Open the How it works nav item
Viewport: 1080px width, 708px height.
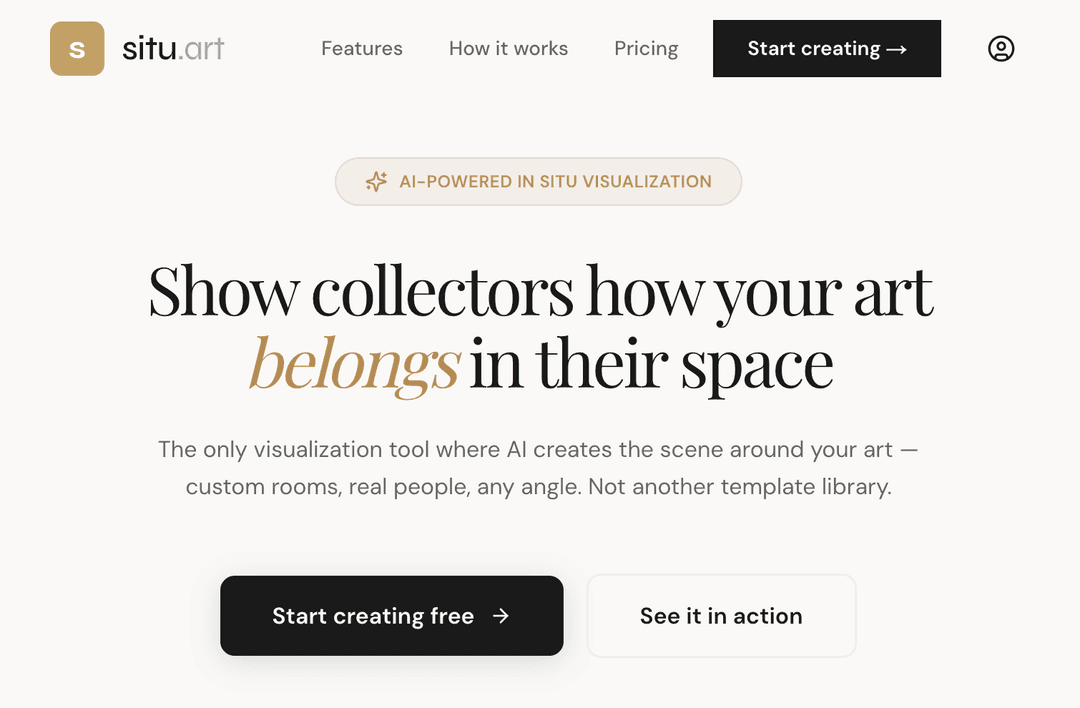pos(508,49)
